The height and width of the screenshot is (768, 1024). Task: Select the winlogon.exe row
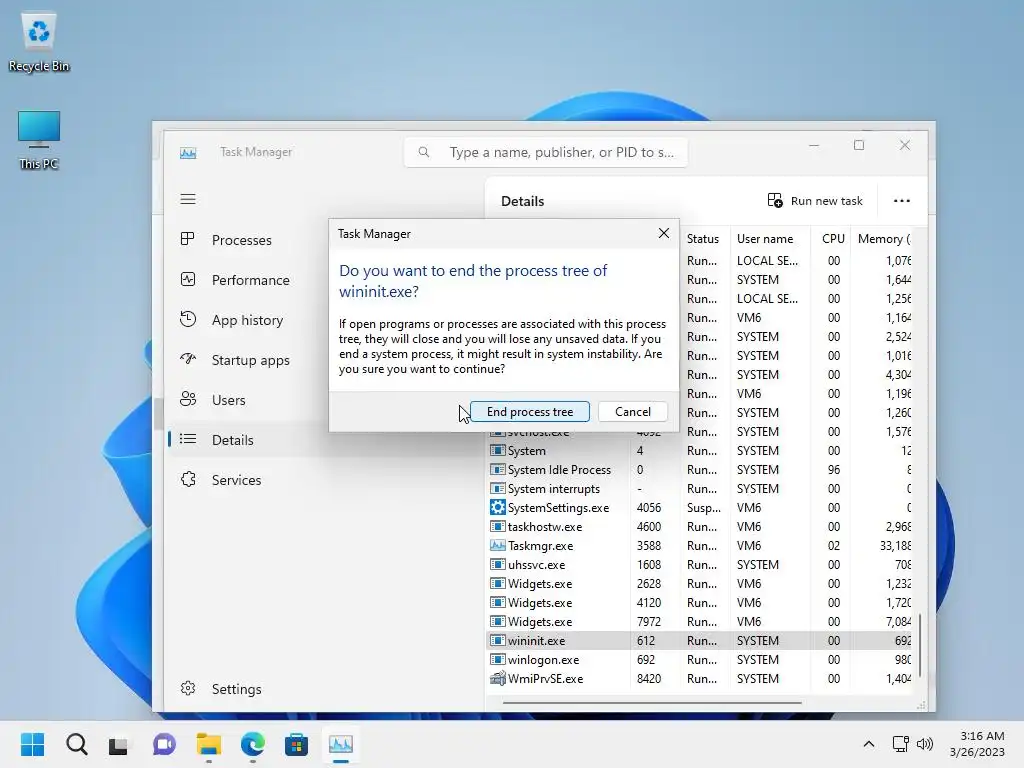[700, 660]
